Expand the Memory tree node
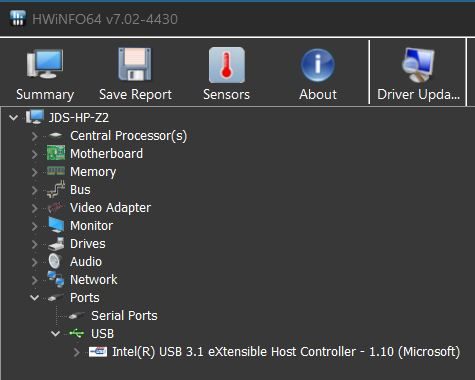This screenshot has height=380, width=475. tap(35, 172)
